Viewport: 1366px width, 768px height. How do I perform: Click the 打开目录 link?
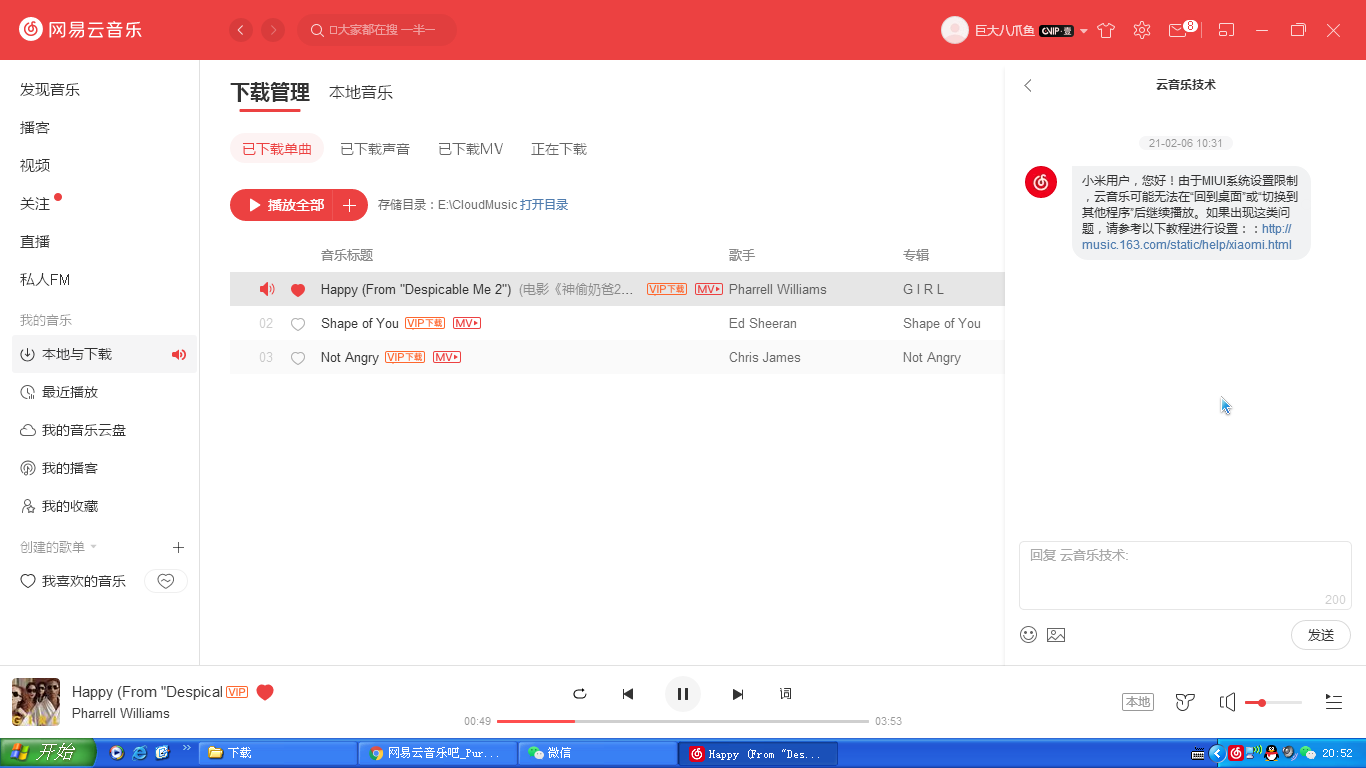tap(544, 205)
